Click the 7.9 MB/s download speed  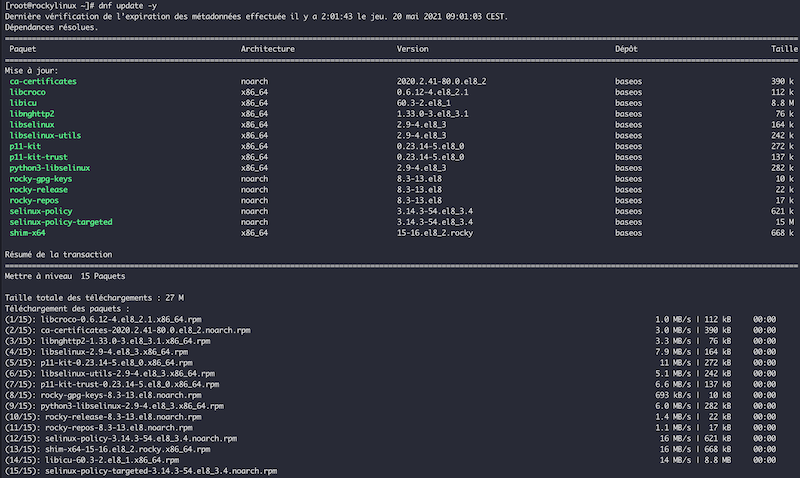pyautogui.click(x=673, y=352)
